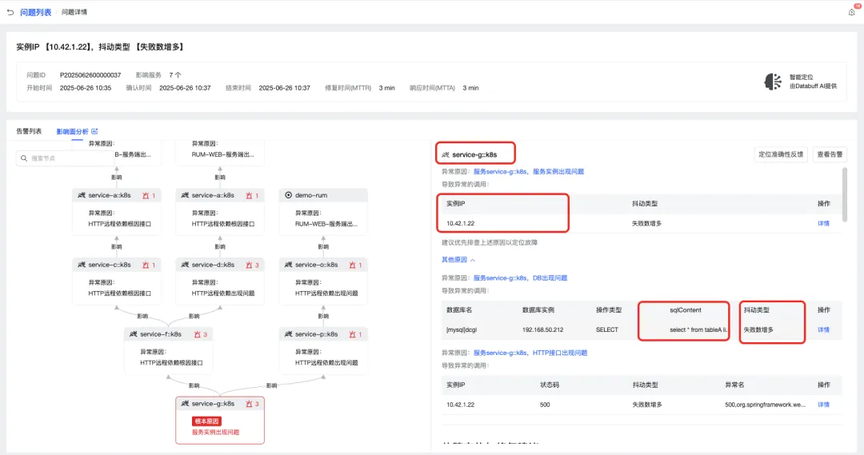This screenshot has height=455, width=864.
Task: Click the 查看告警 button
Action: (830, 154)
